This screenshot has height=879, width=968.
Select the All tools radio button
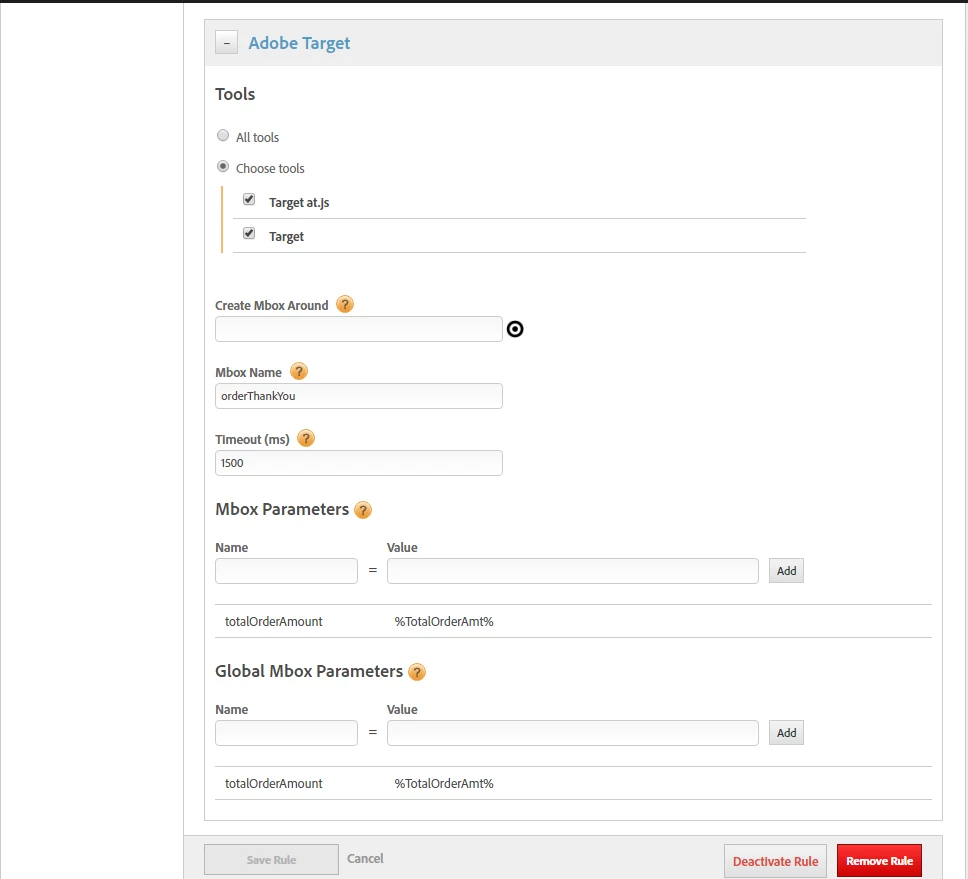click(x=223, y=135)
